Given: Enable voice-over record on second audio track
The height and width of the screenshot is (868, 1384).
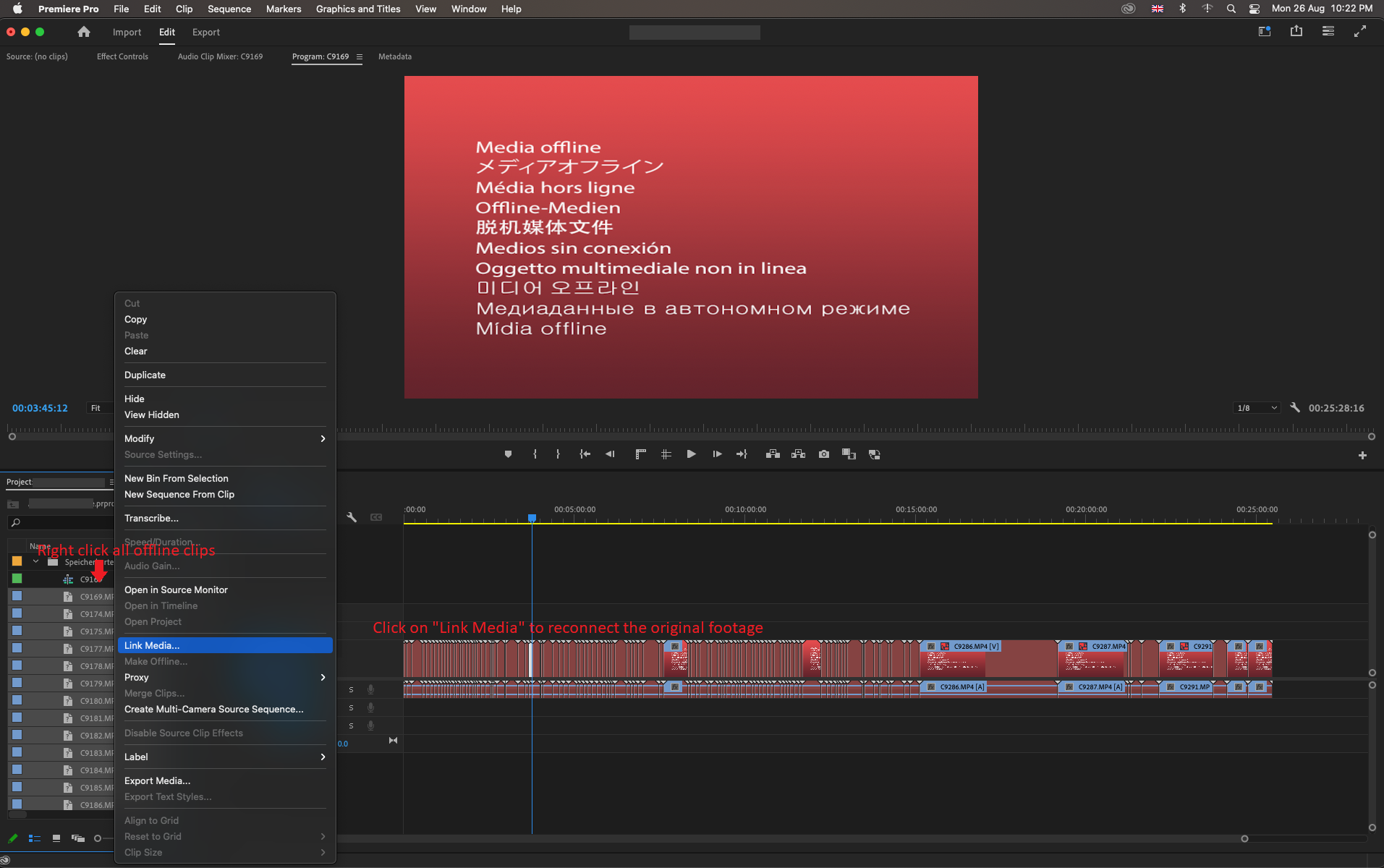Looking at the screenshot, I should click(x=370, y=707).
